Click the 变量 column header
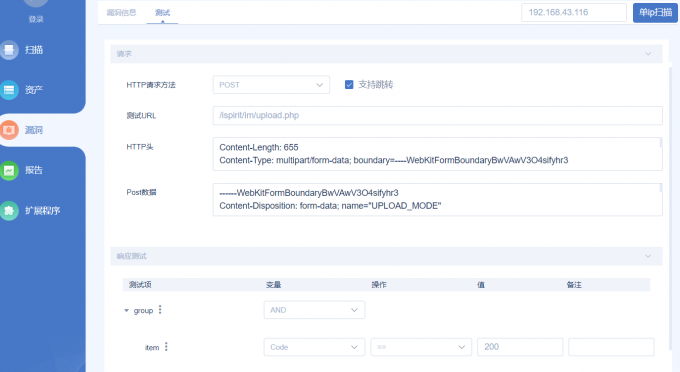The height and width of the screenshot is (372, 680). 273,284
